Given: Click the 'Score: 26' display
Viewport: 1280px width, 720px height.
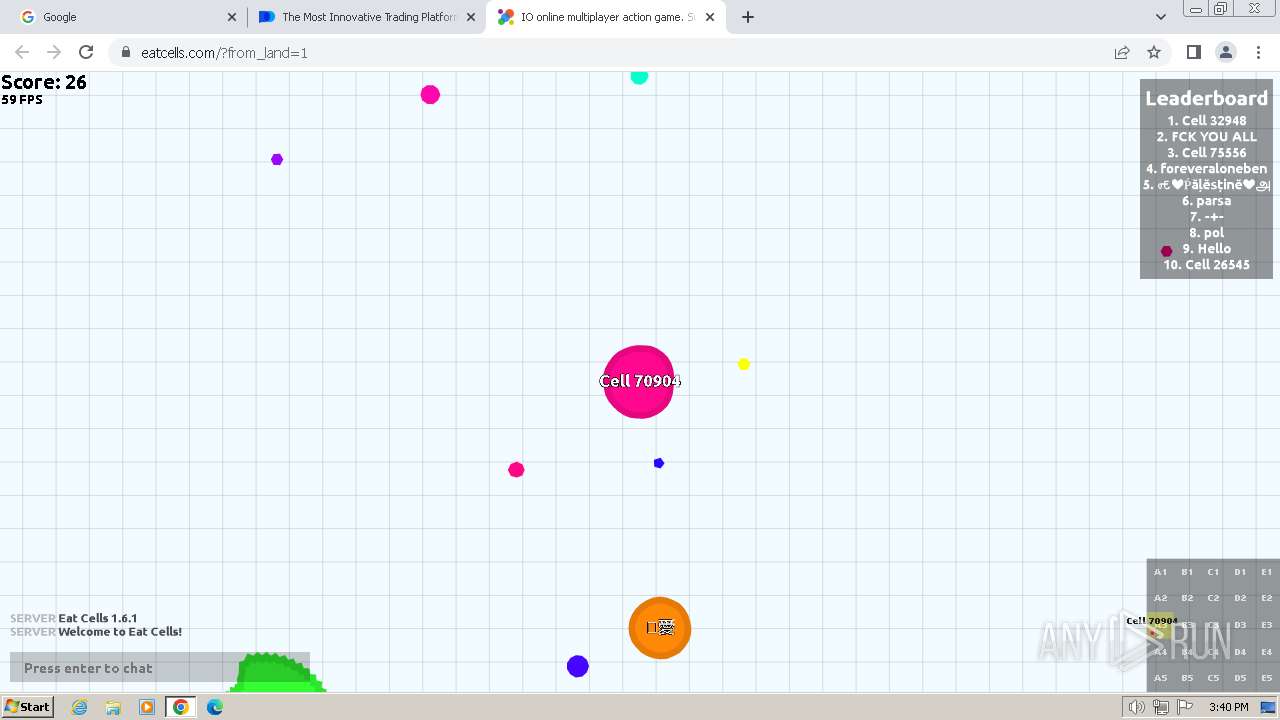Looking at the screenshot, I should coord(44,82).
